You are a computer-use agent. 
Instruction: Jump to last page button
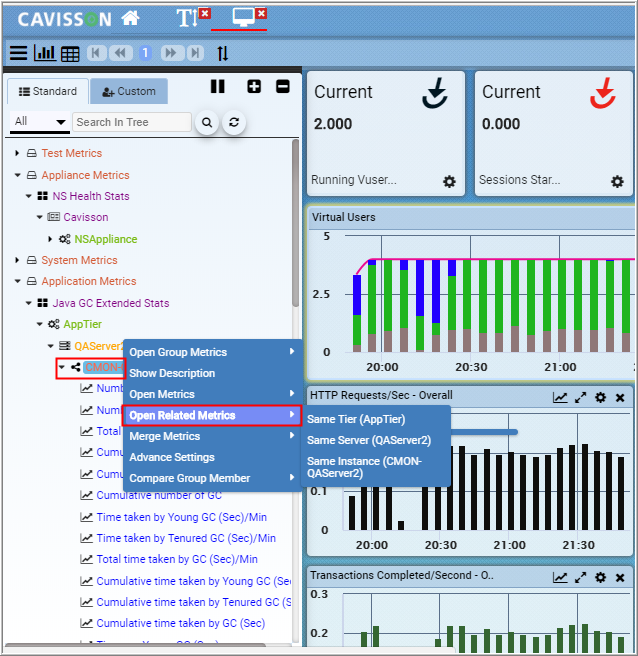coord(195,53)
